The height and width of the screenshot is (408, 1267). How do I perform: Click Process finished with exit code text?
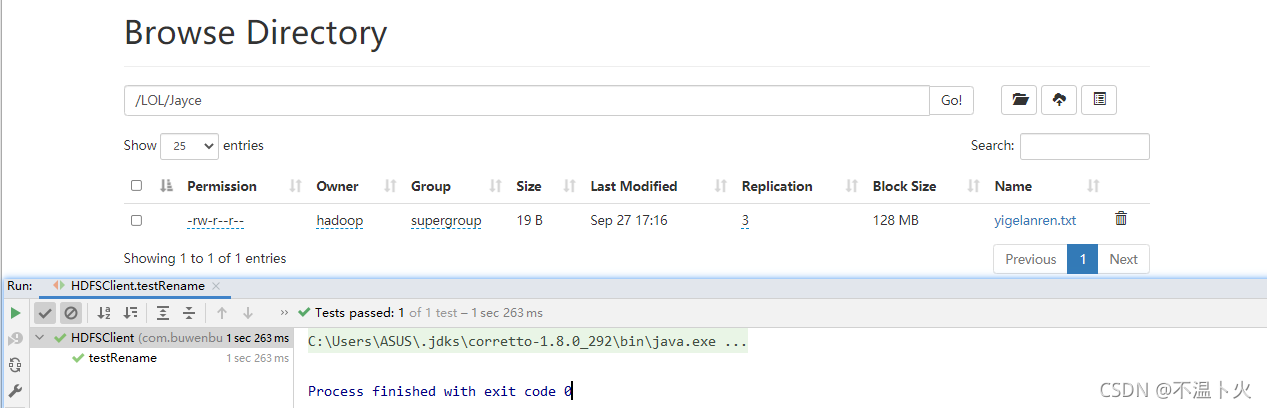pos(439,391)
